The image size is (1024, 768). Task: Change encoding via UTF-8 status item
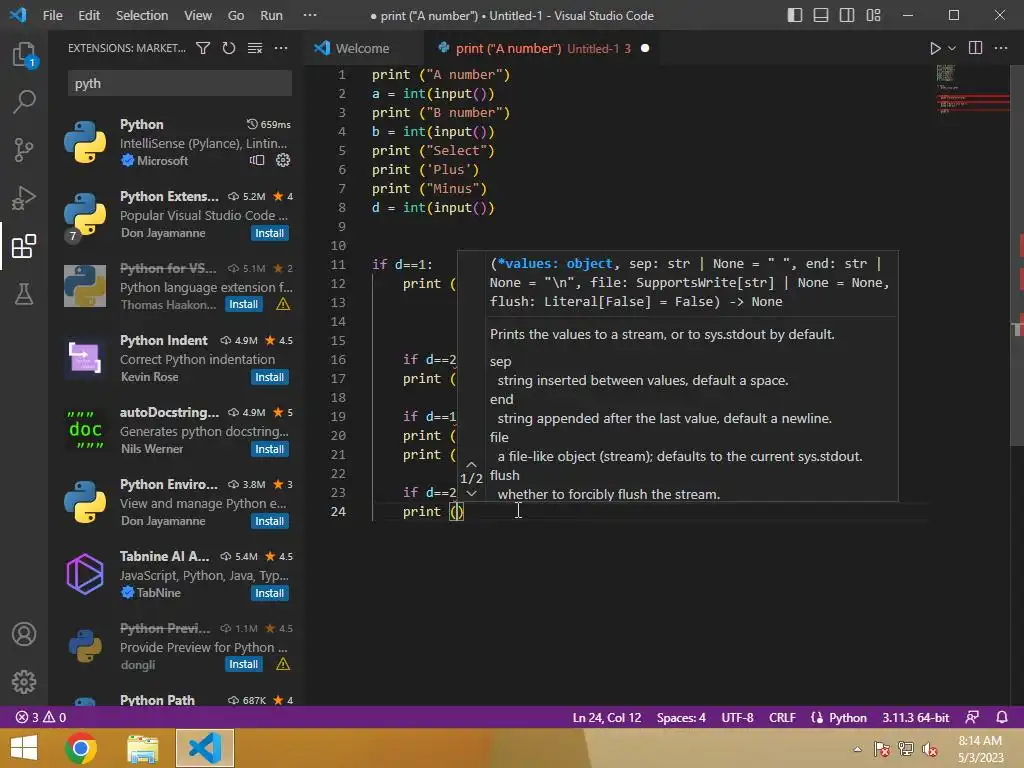pos(737,717)
